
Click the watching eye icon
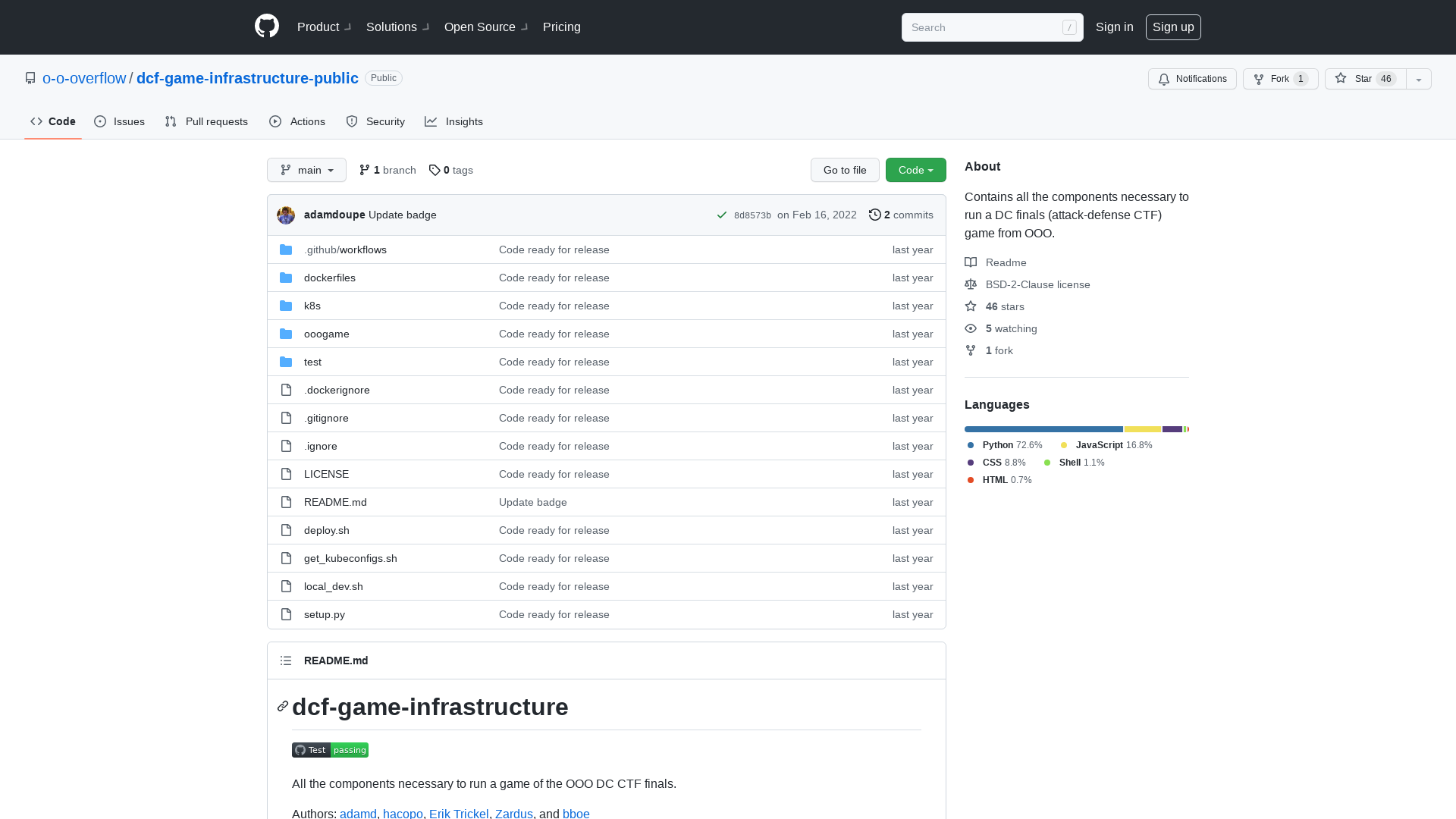point(971,328)
